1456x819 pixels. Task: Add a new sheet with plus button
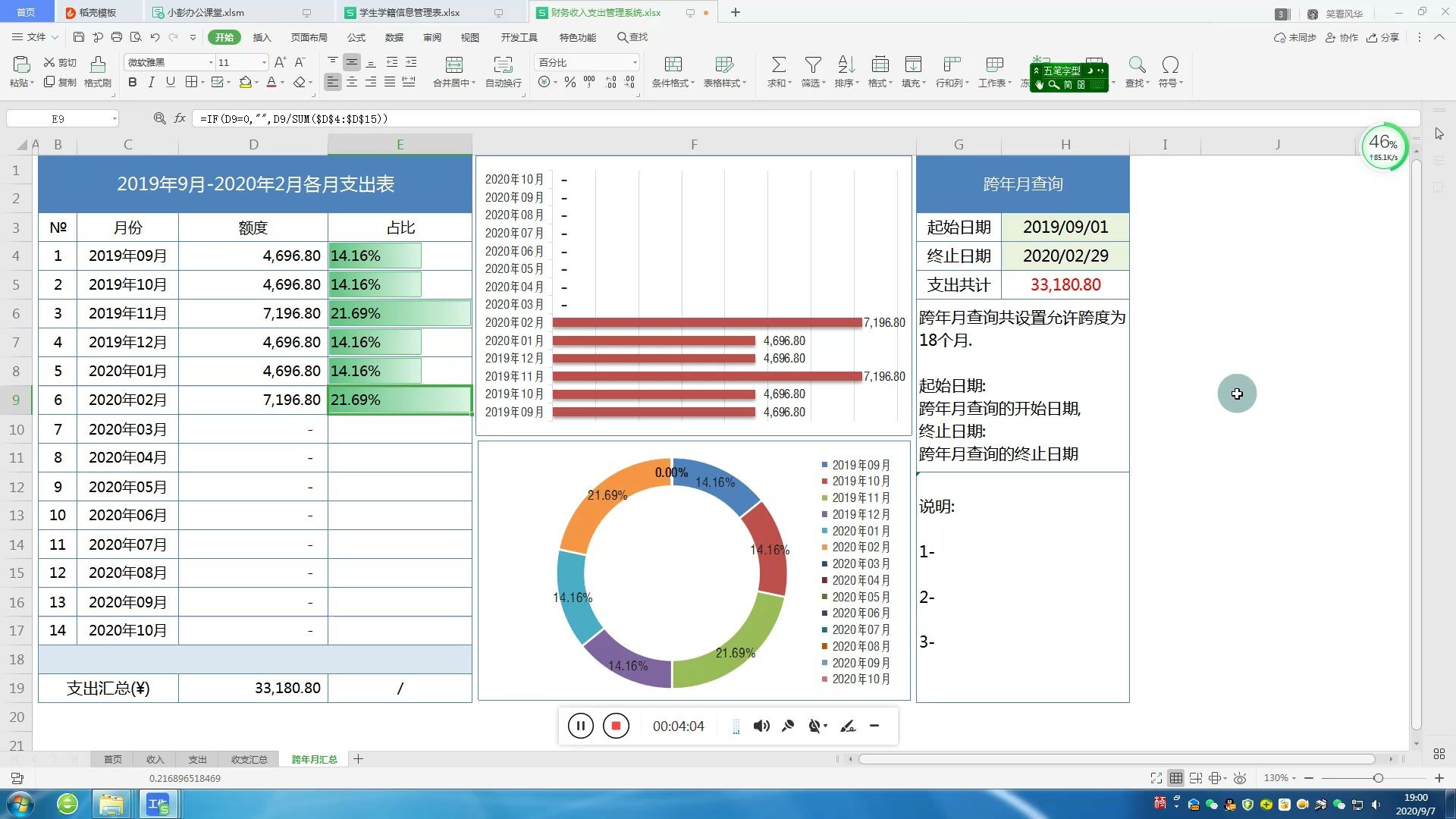tap(359, 759)
